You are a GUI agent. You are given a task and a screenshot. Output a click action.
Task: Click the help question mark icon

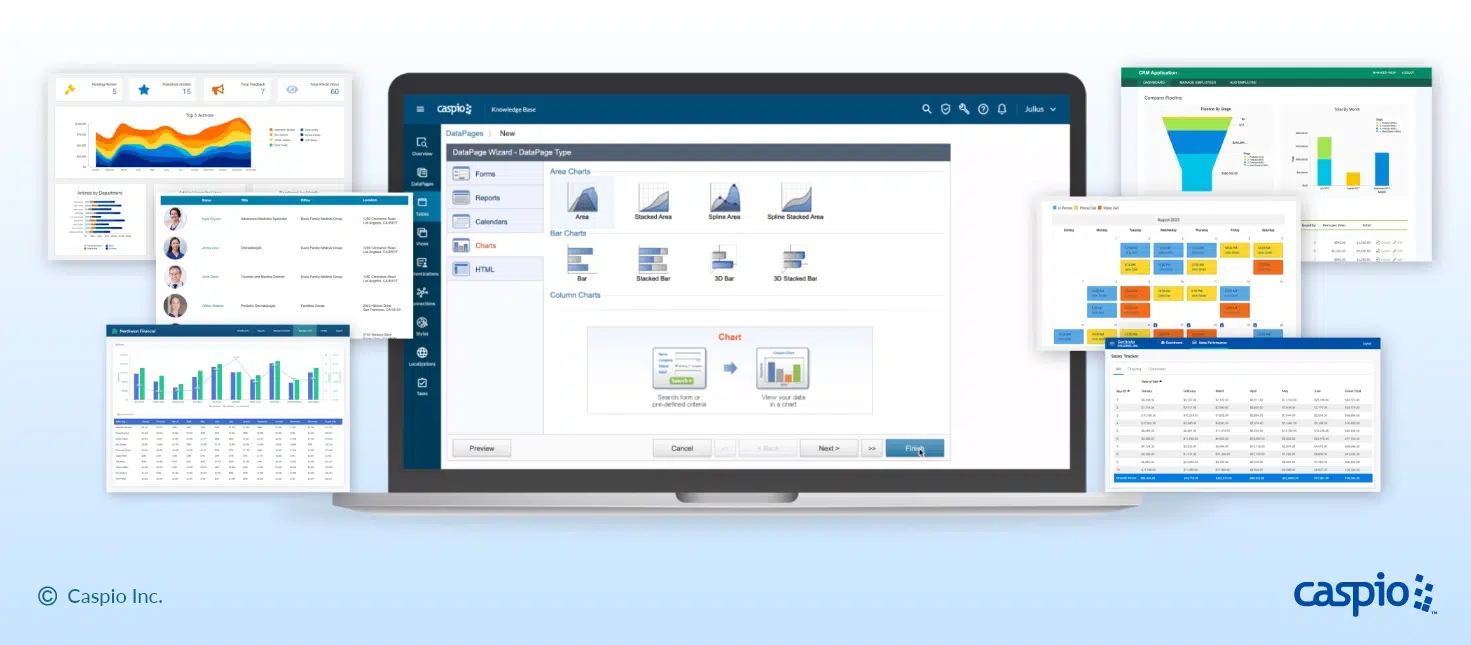tap(983, 109)
